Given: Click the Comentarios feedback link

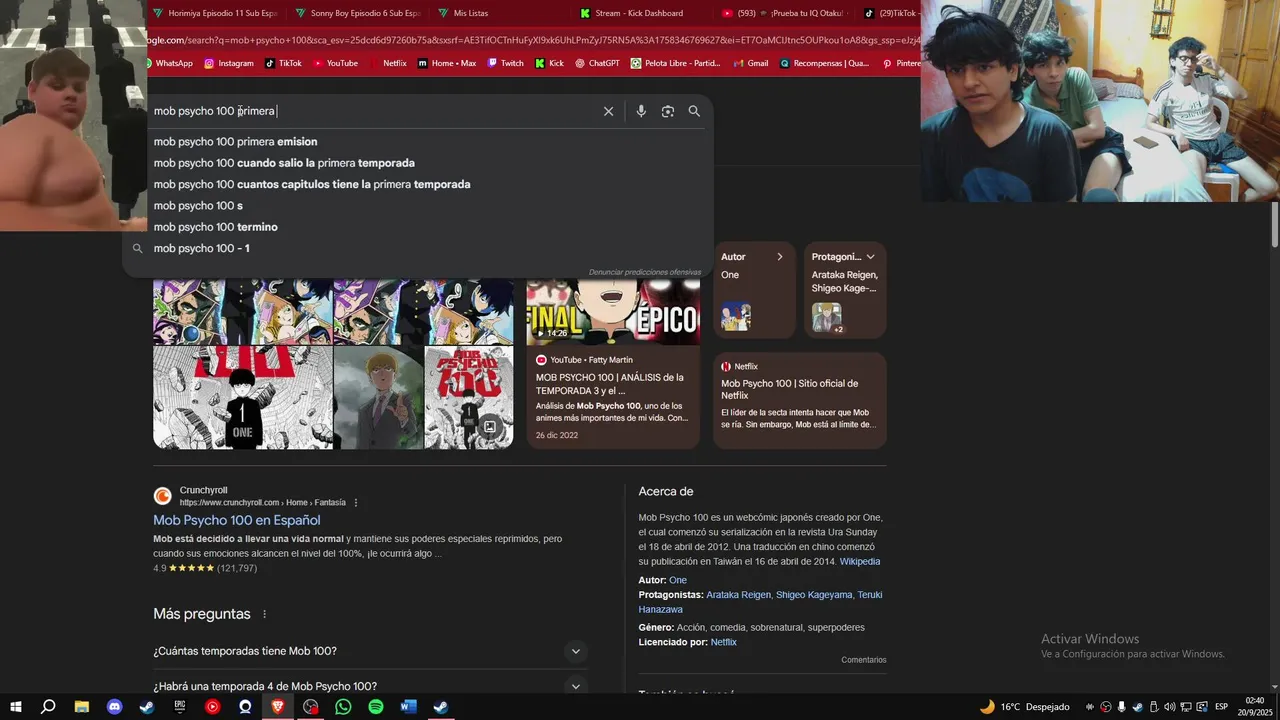Looking at the screenshot, I should point(864,660).
